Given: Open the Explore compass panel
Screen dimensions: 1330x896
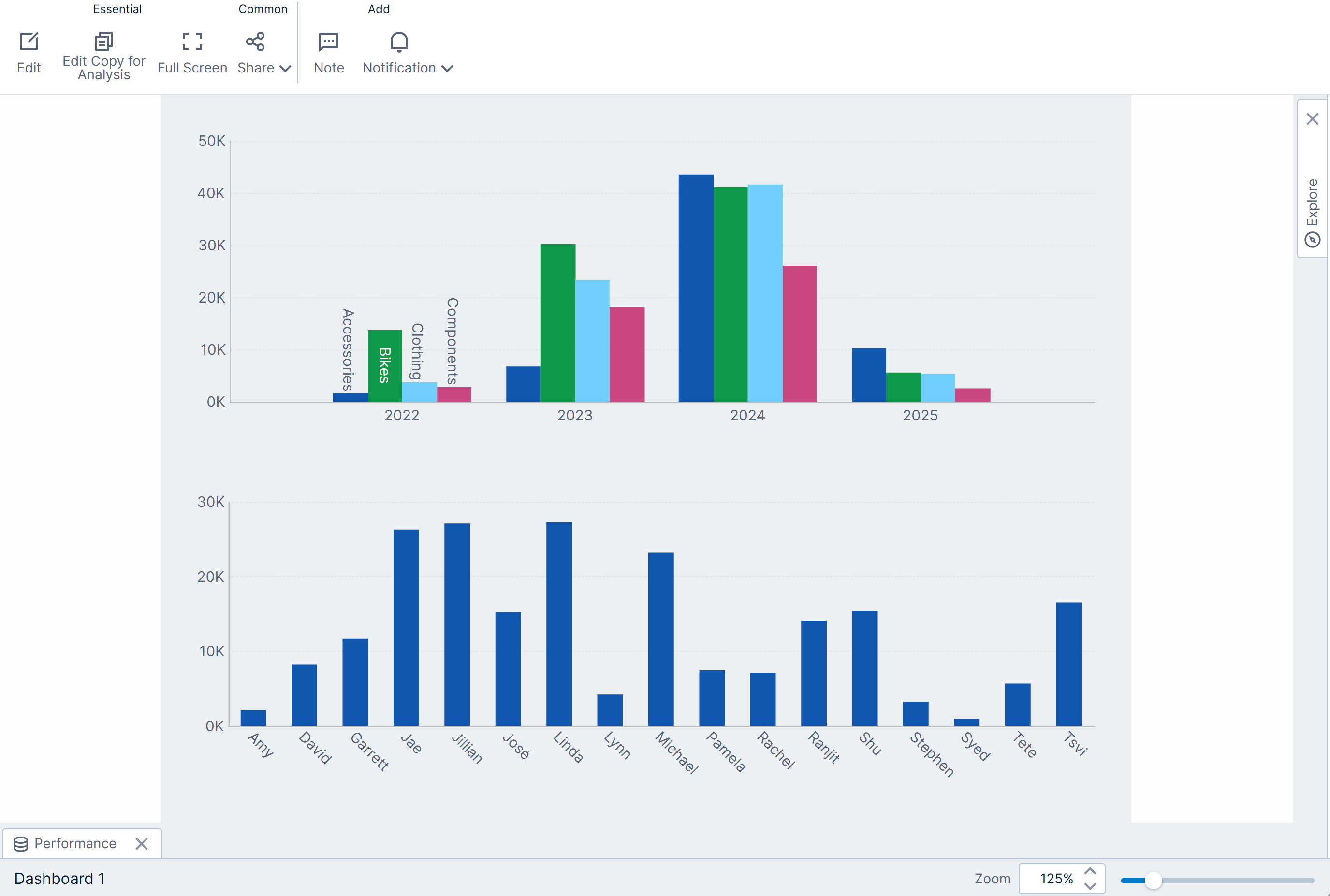Looking at the screenshot, I should pos(1312,239).
